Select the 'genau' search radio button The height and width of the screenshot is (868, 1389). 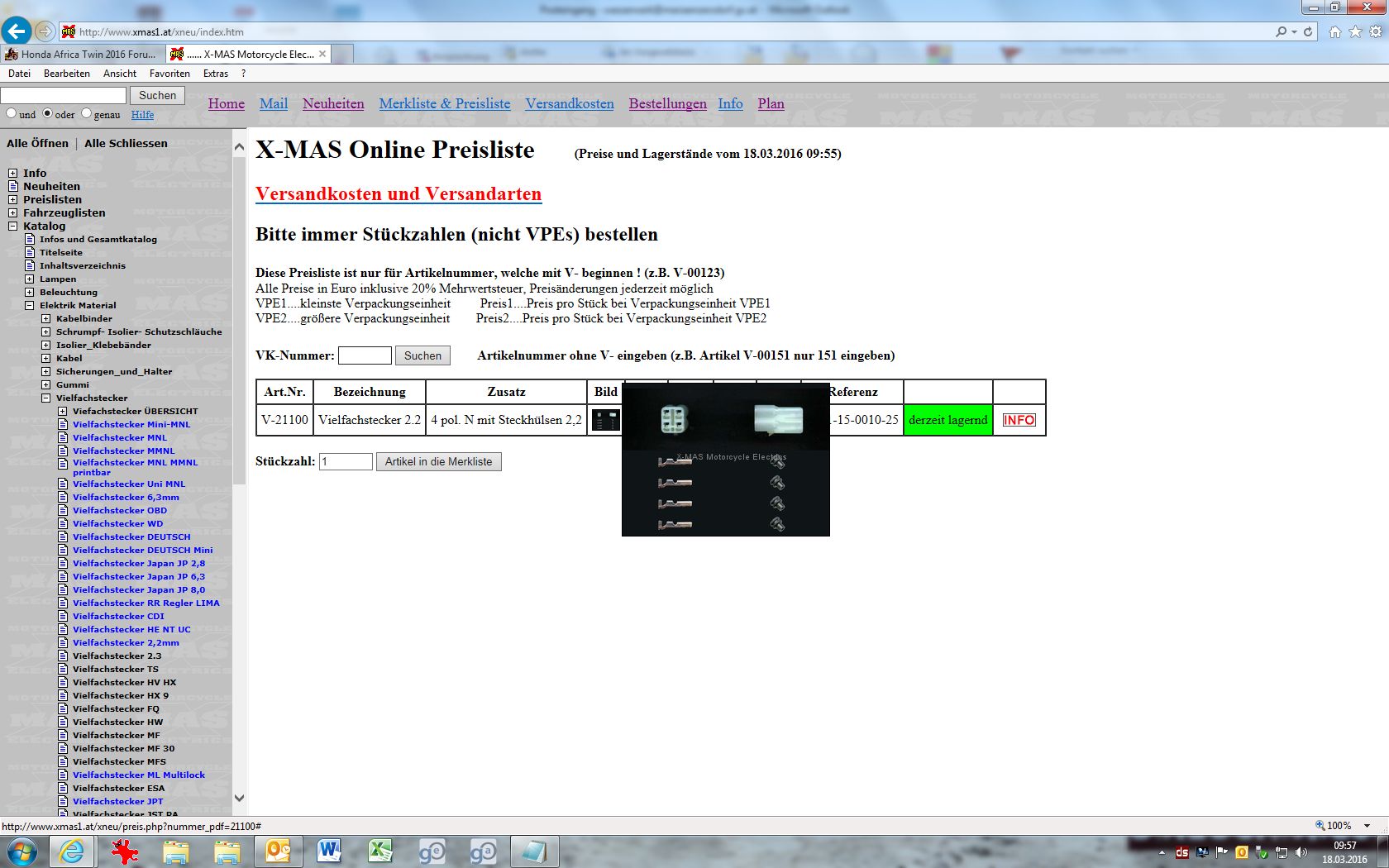[x=86, y=113]
